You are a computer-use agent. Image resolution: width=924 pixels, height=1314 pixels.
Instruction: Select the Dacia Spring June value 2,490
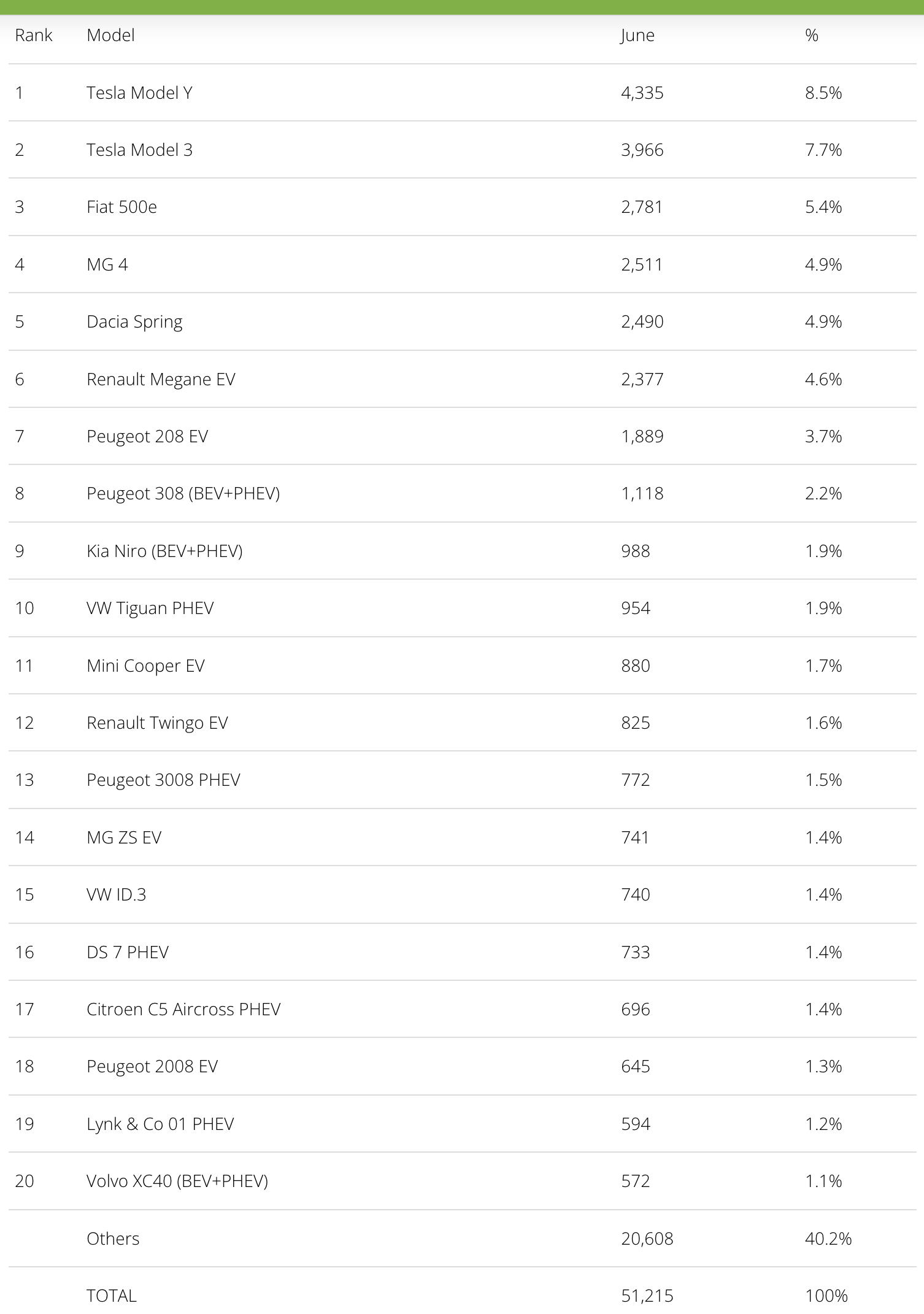[x=642, y=322]
